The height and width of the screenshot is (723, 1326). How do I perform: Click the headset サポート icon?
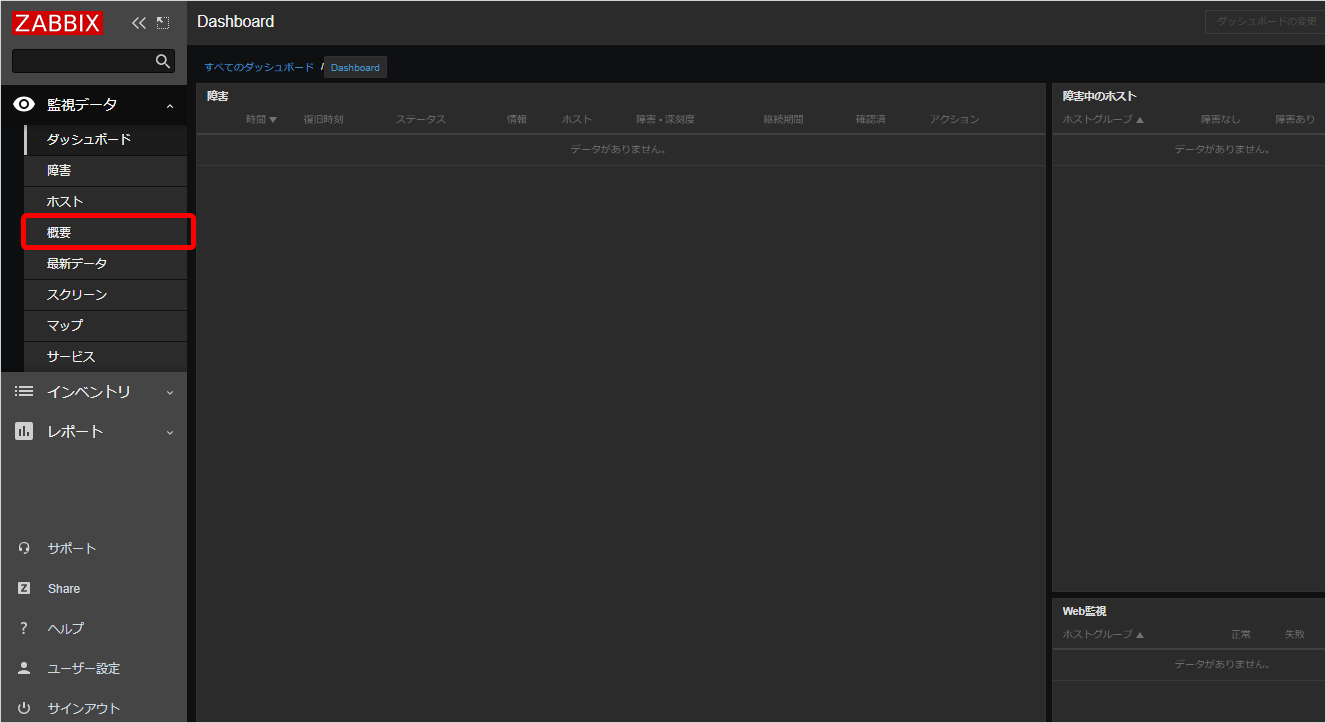click(x=24, y=548)
